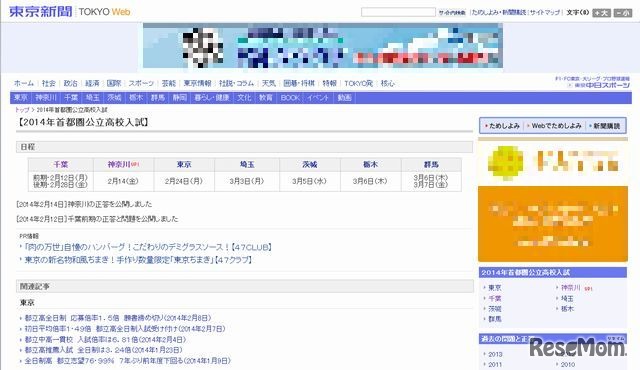The width and height of the screenshot is (640, 370).
Task: Focus the site search input field
Action: (x=398, y=12)
